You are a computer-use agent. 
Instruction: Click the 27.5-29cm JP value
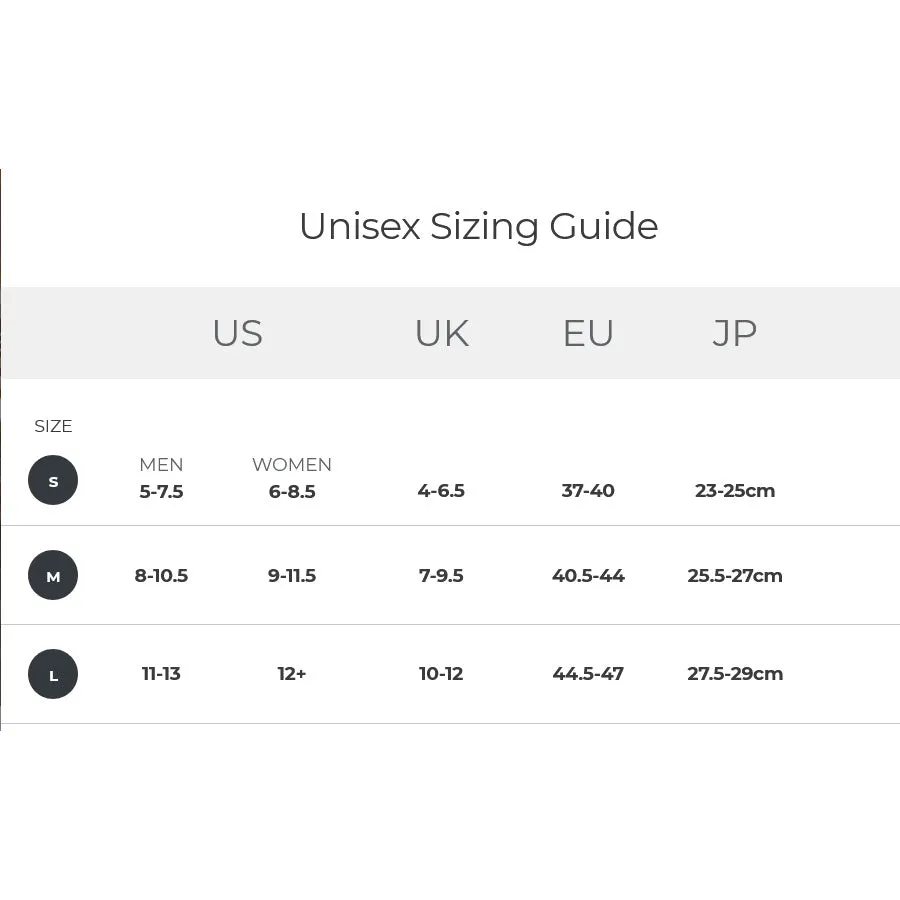point(735,673)
